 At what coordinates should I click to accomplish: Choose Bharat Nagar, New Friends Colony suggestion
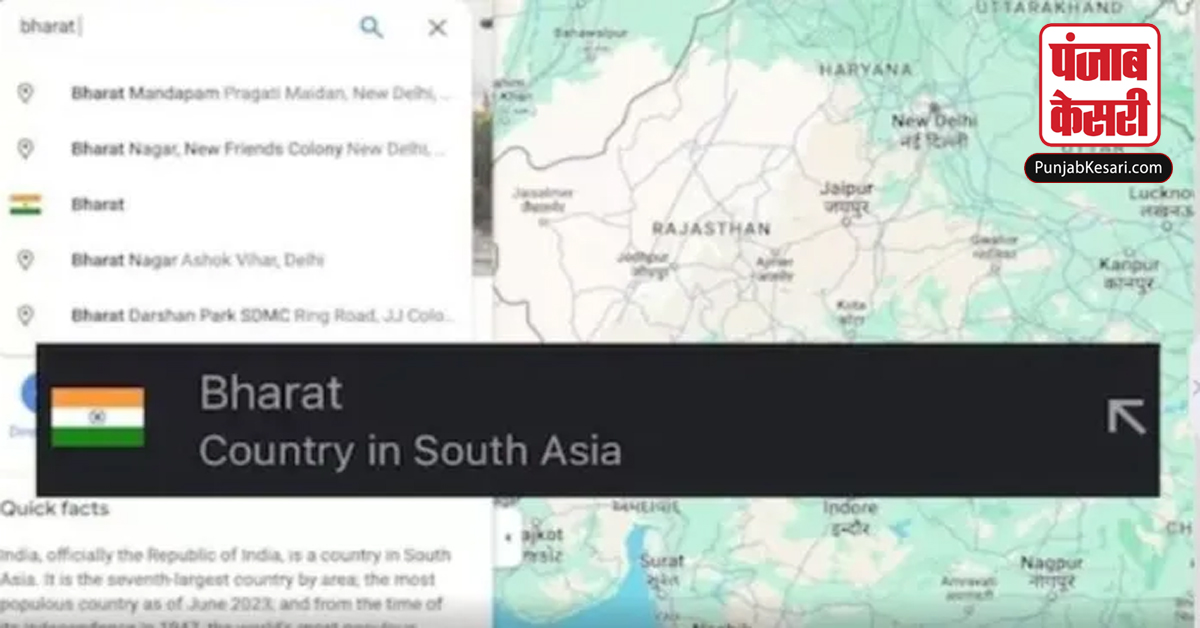click(x=236, y=149)
